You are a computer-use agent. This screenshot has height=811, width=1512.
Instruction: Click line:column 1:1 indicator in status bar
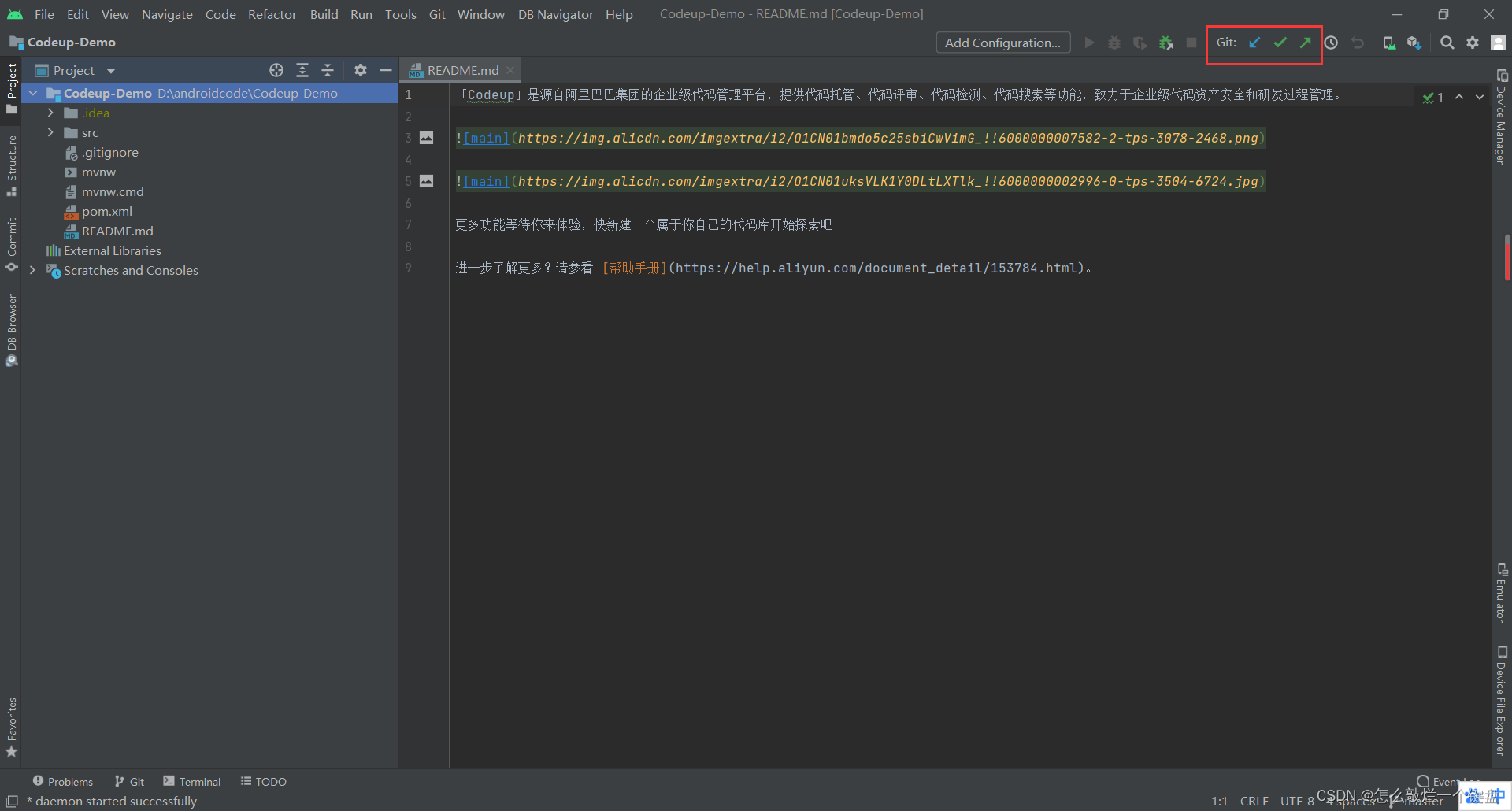(1219, 801)
